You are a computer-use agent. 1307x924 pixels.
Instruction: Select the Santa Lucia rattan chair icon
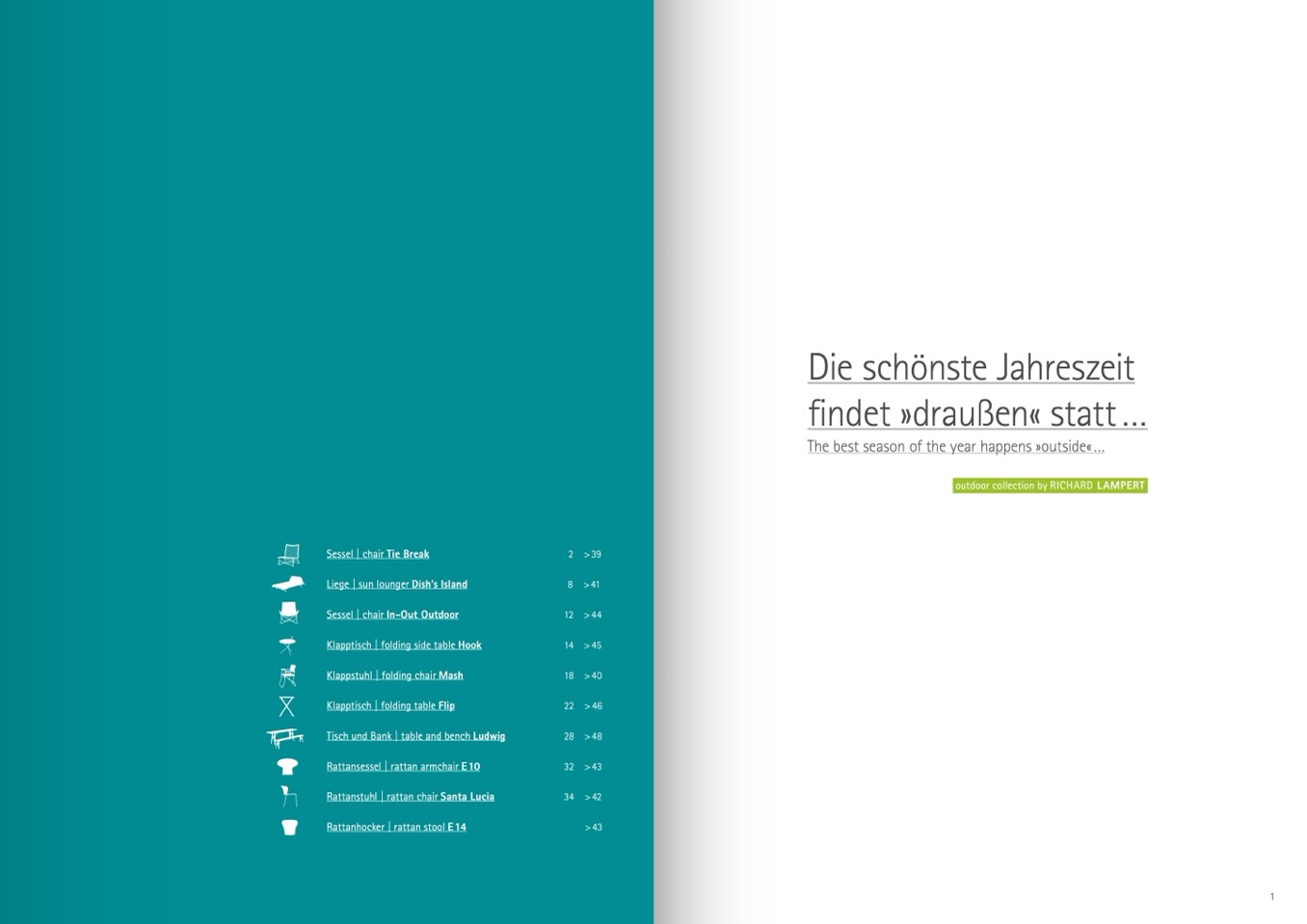(288, 797)
